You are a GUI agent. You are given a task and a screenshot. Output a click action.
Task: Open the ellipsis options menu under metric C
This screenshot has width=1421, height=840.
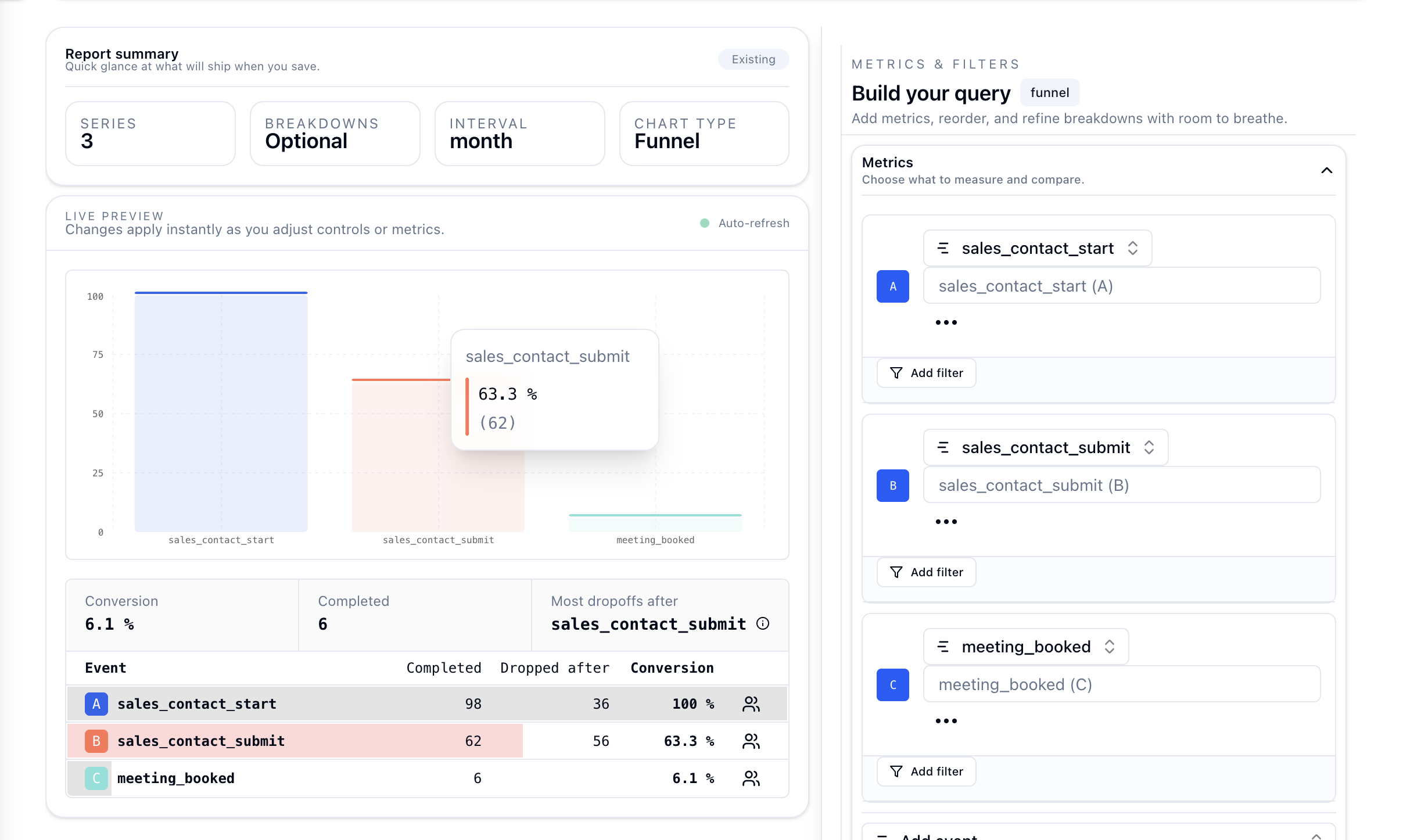[946, 720]
